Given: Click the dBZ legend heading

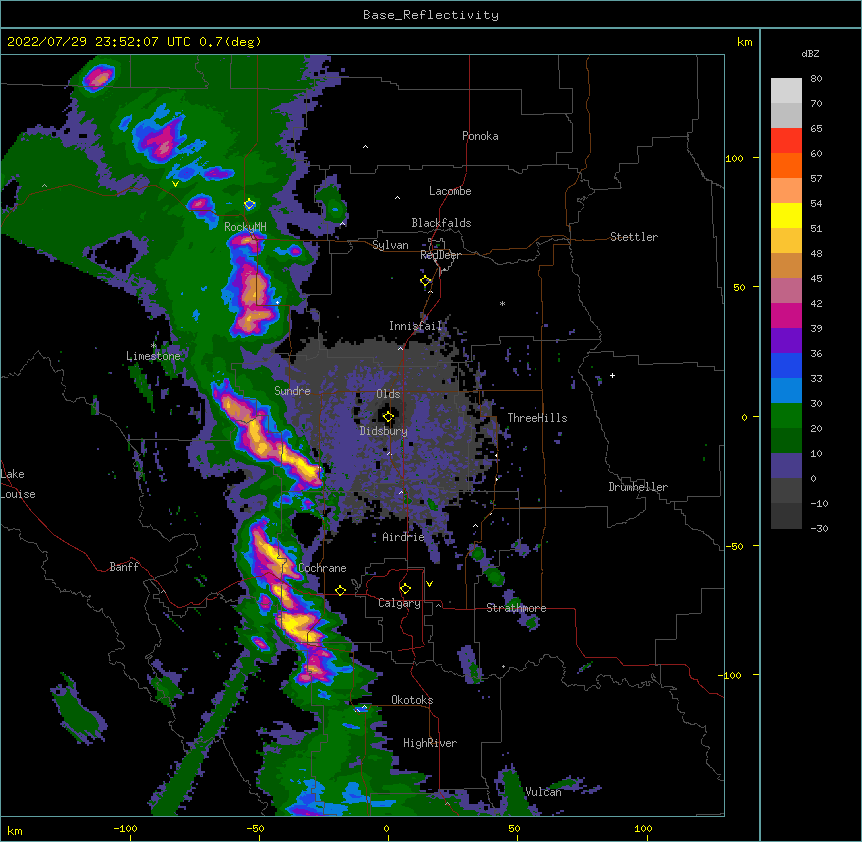Looking at the screenshot, I should point(810,53).
